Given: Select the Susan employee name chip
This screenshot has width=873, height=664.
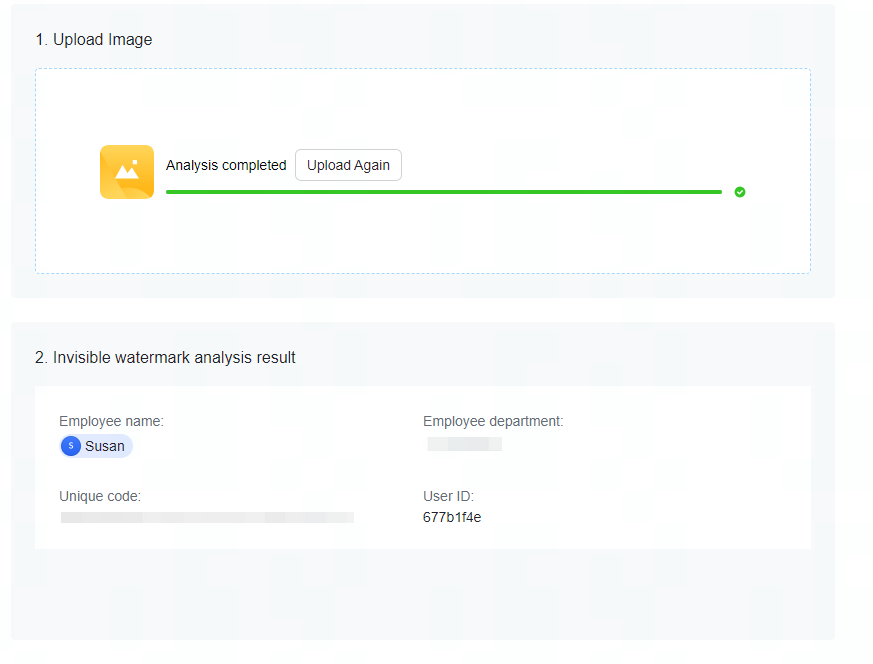Looking at the screenshot, I should click(x=95, y=446).
